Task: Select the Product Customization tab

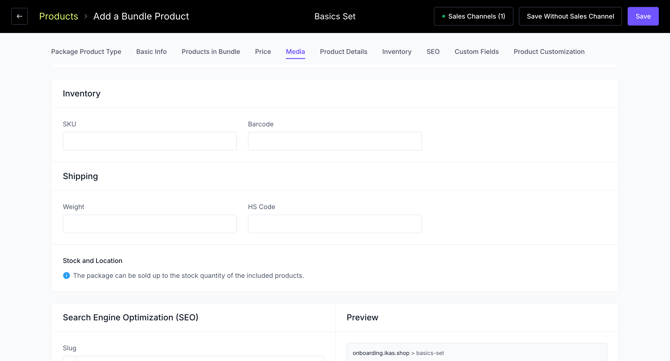Action: [549, 52]
